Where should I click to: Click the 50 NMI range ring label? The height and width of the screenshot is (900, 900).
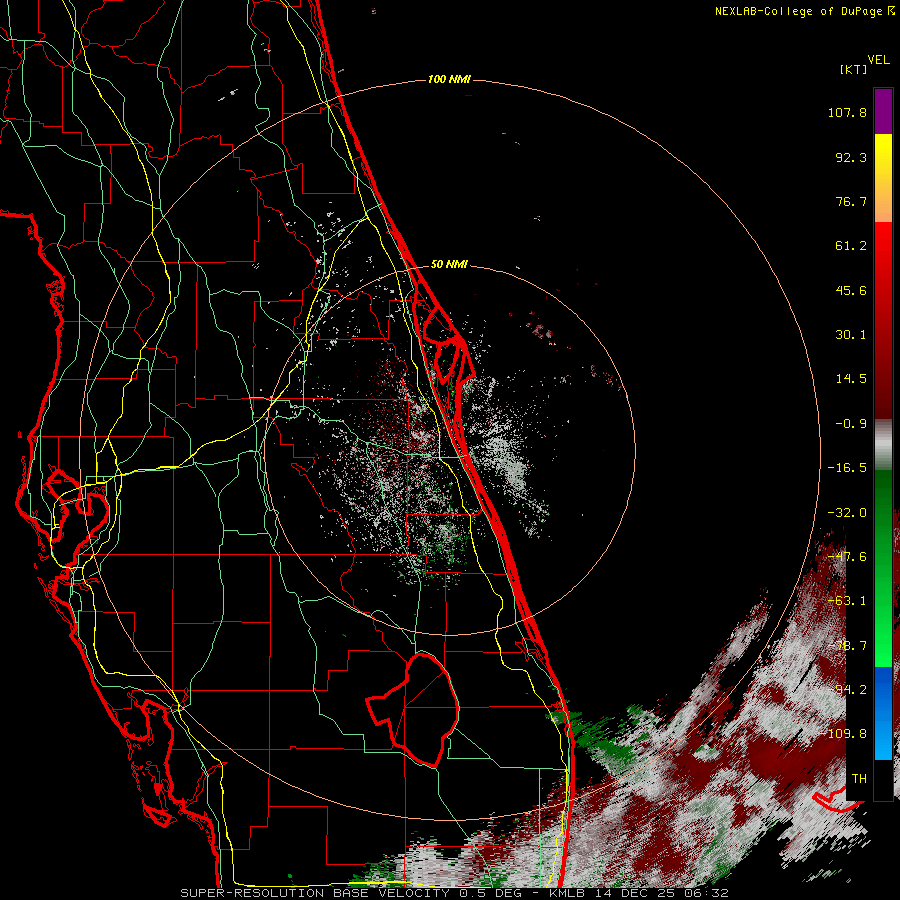[449, 264]
